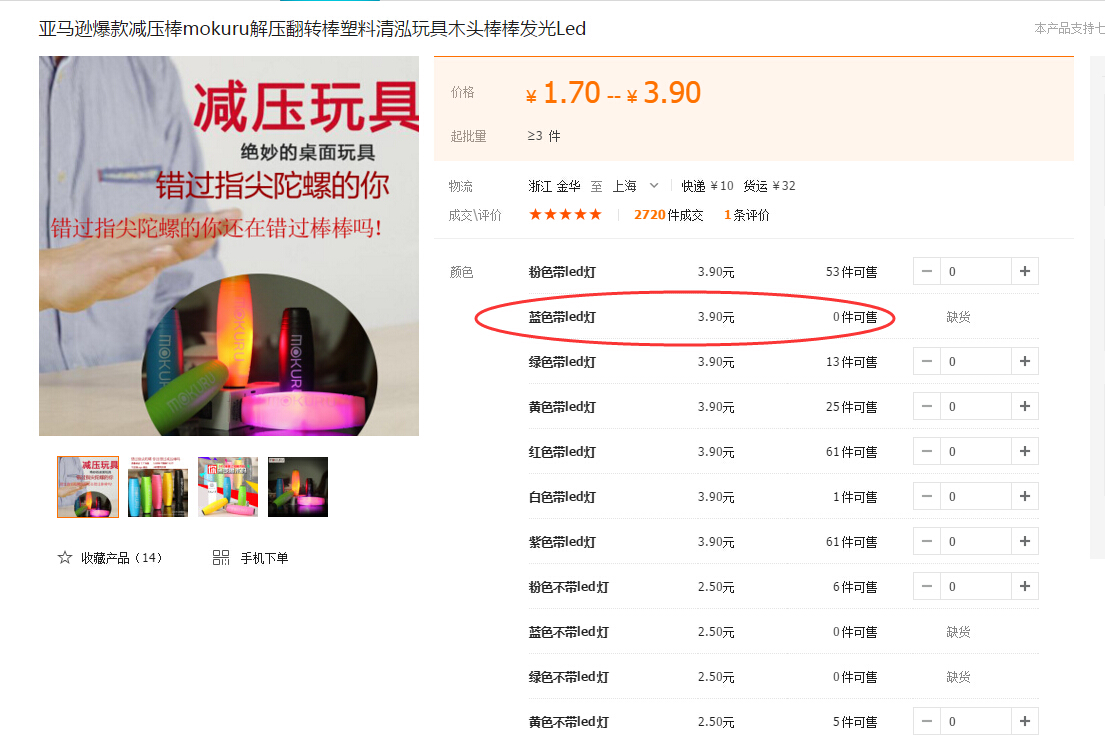Decrease quantity of 粉色不带led灯
Image resolution: width=1105 pixels, height=735 pixels.
pos(927,587)
